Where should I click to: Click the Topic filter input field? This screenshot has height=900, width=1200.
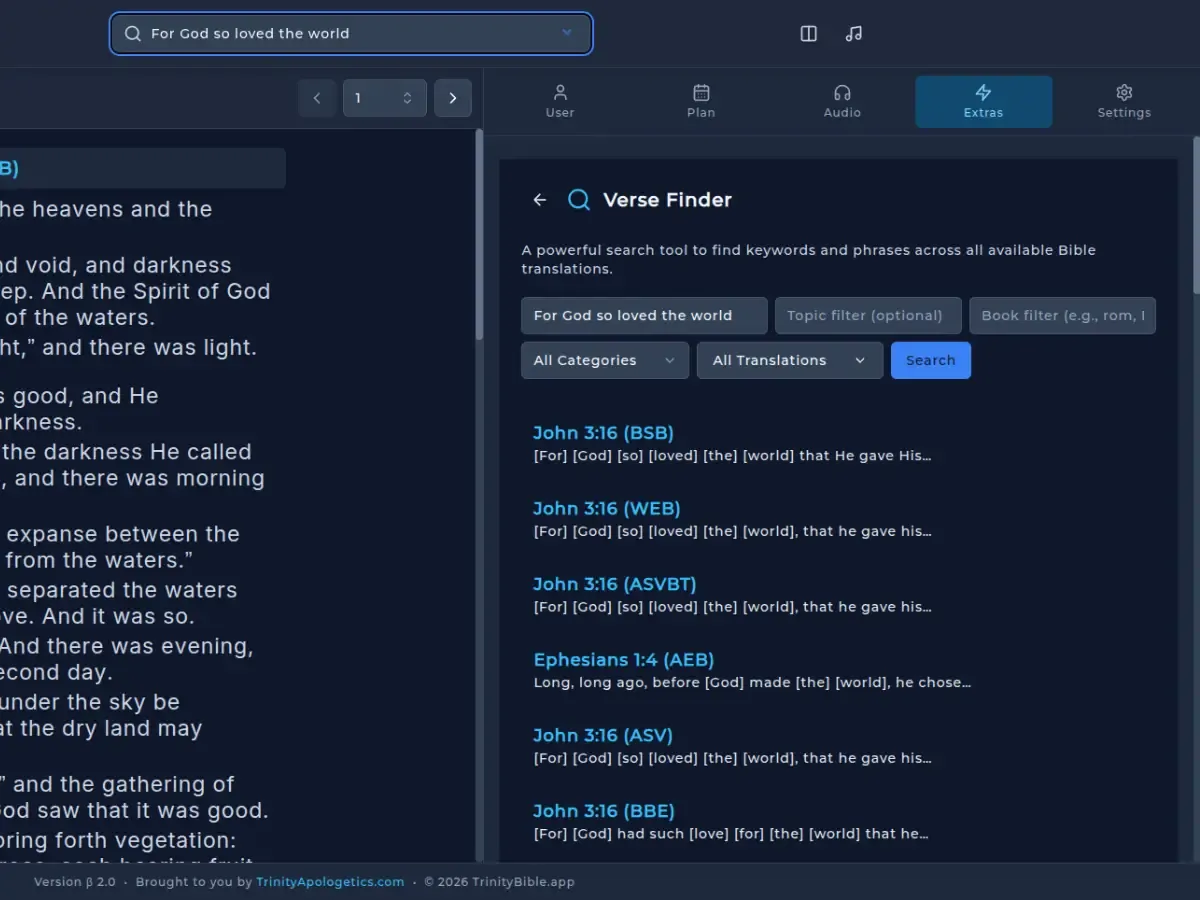[867, 315]
